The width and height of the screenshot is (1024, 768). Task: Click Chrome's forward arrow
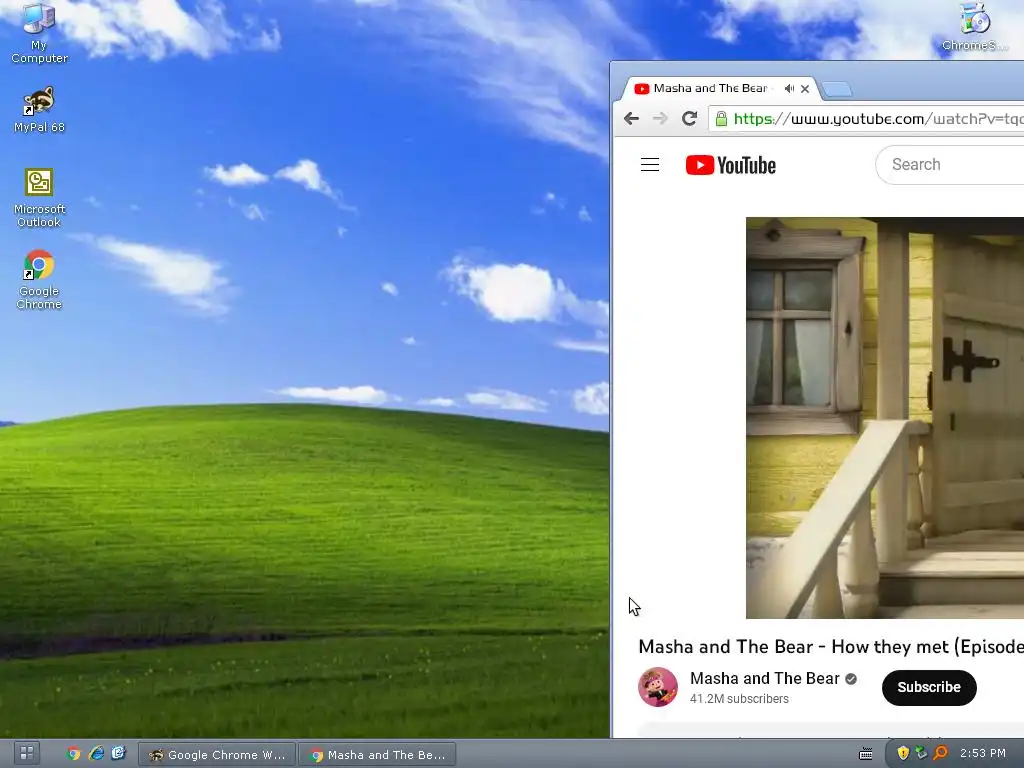(660, 118)
